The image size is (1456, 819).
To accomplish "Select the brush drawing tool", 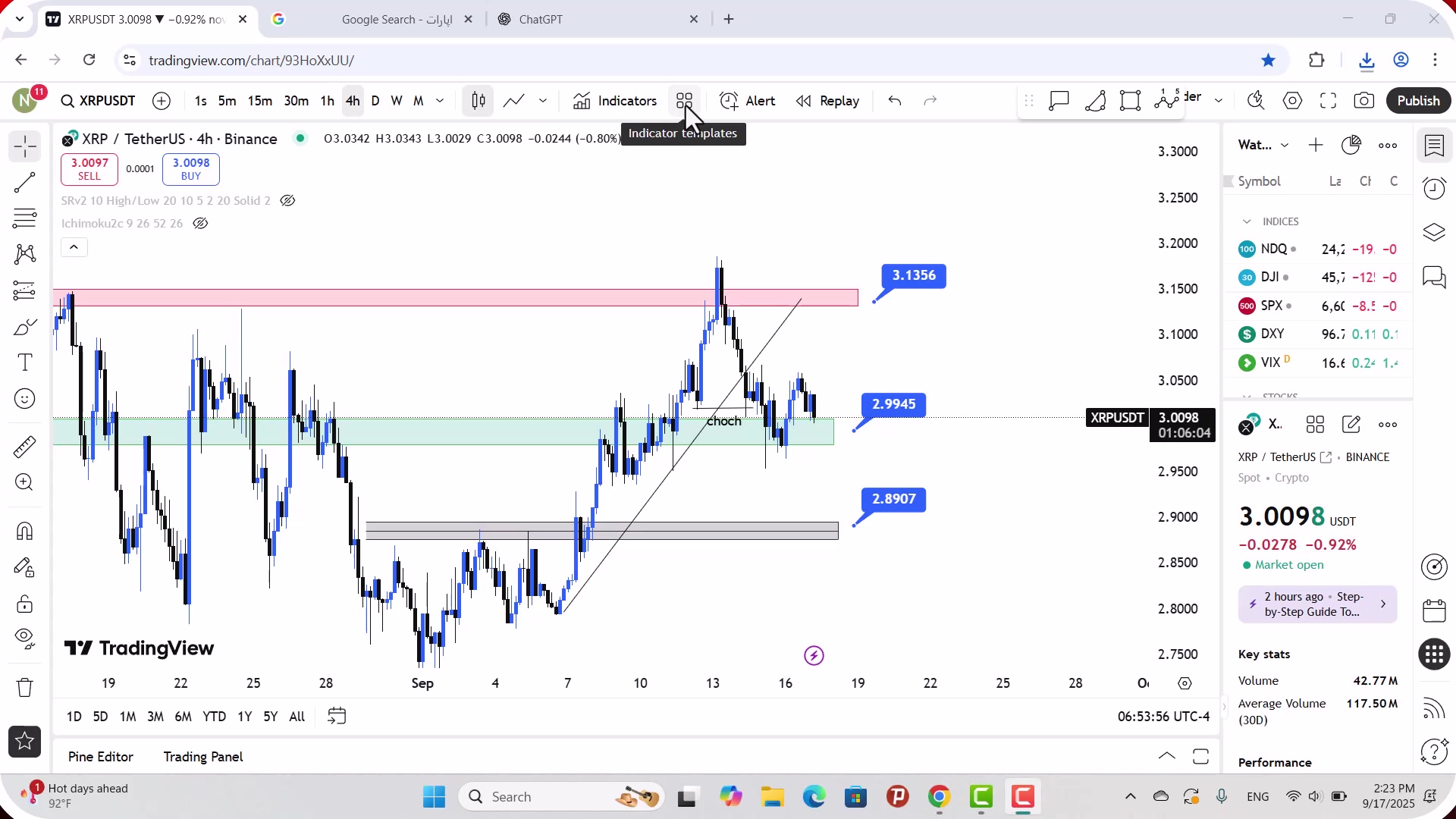I will coord(24,327).
